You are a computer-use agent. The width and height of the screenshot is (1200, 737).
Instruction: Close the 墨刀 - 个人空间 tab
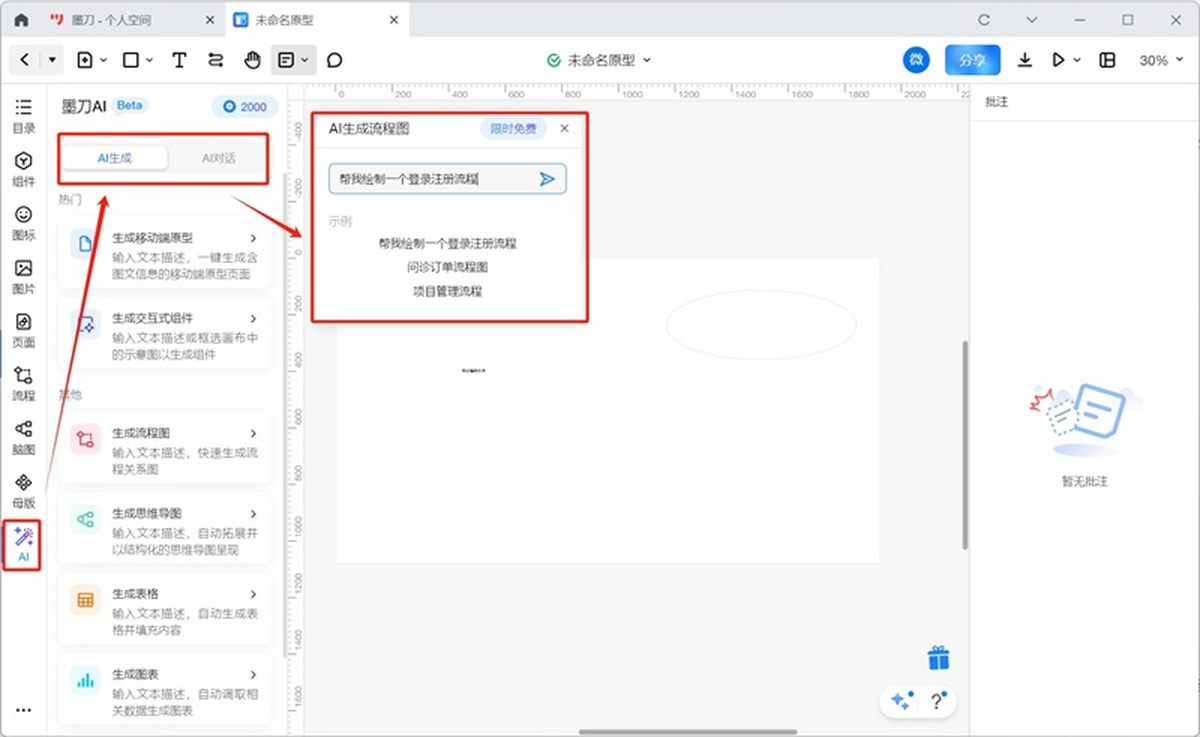pos(208,20)
